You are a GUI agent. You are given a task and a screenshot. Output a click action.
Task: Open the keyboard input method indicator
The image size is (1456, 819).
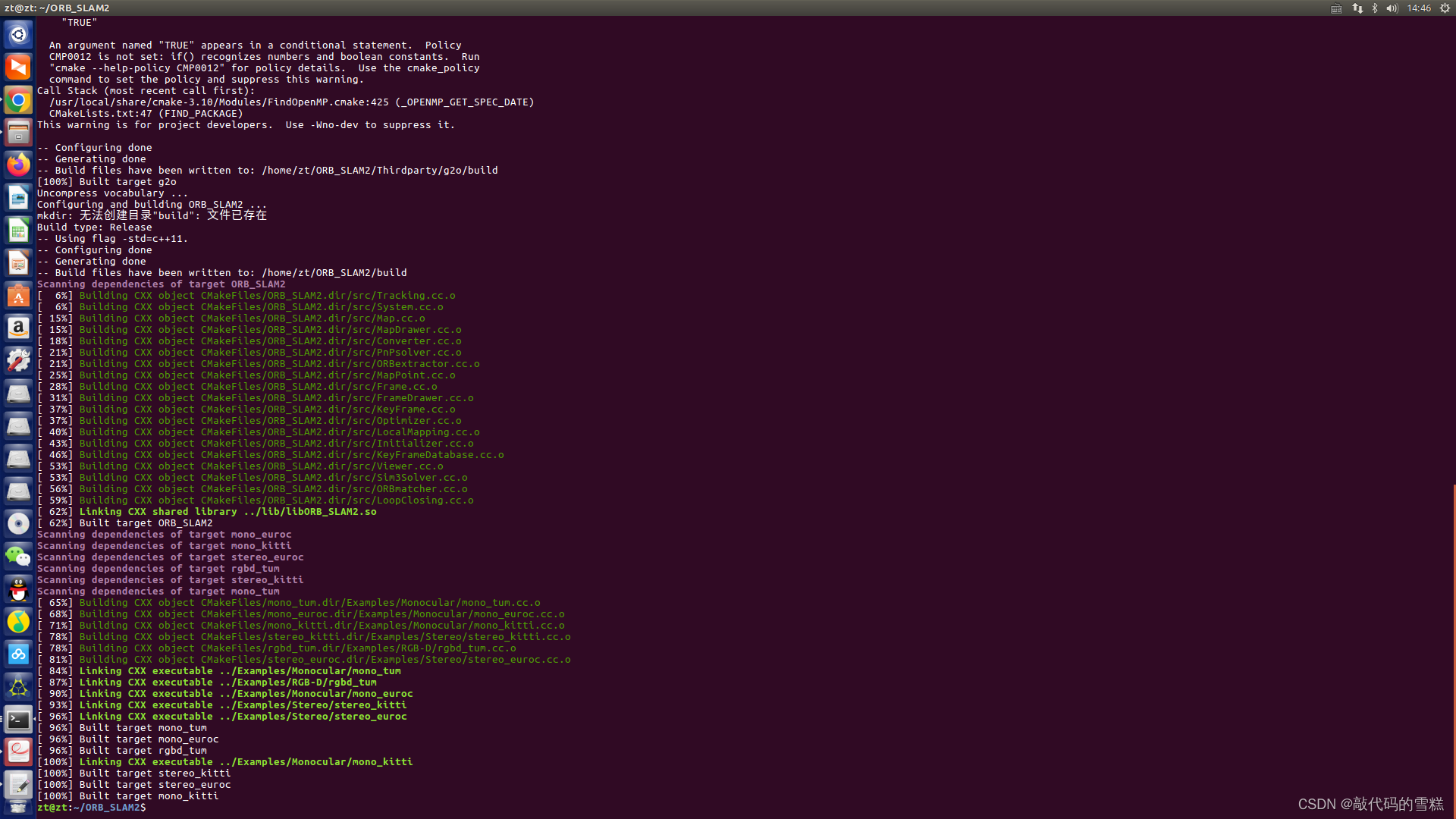[1336, 8]
